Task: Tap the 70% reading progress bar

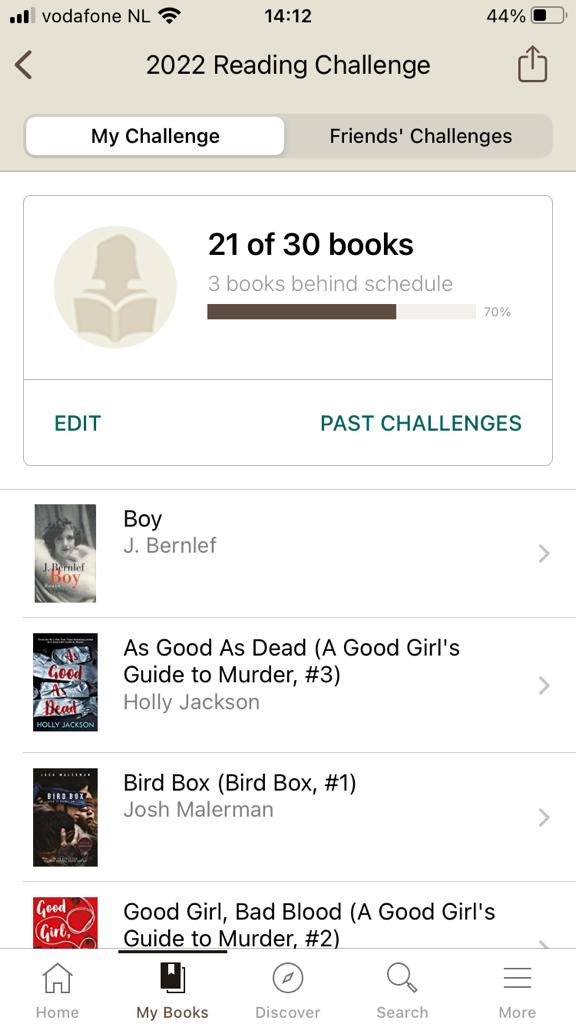Action: pyautogui.click(x=341, y=312)
